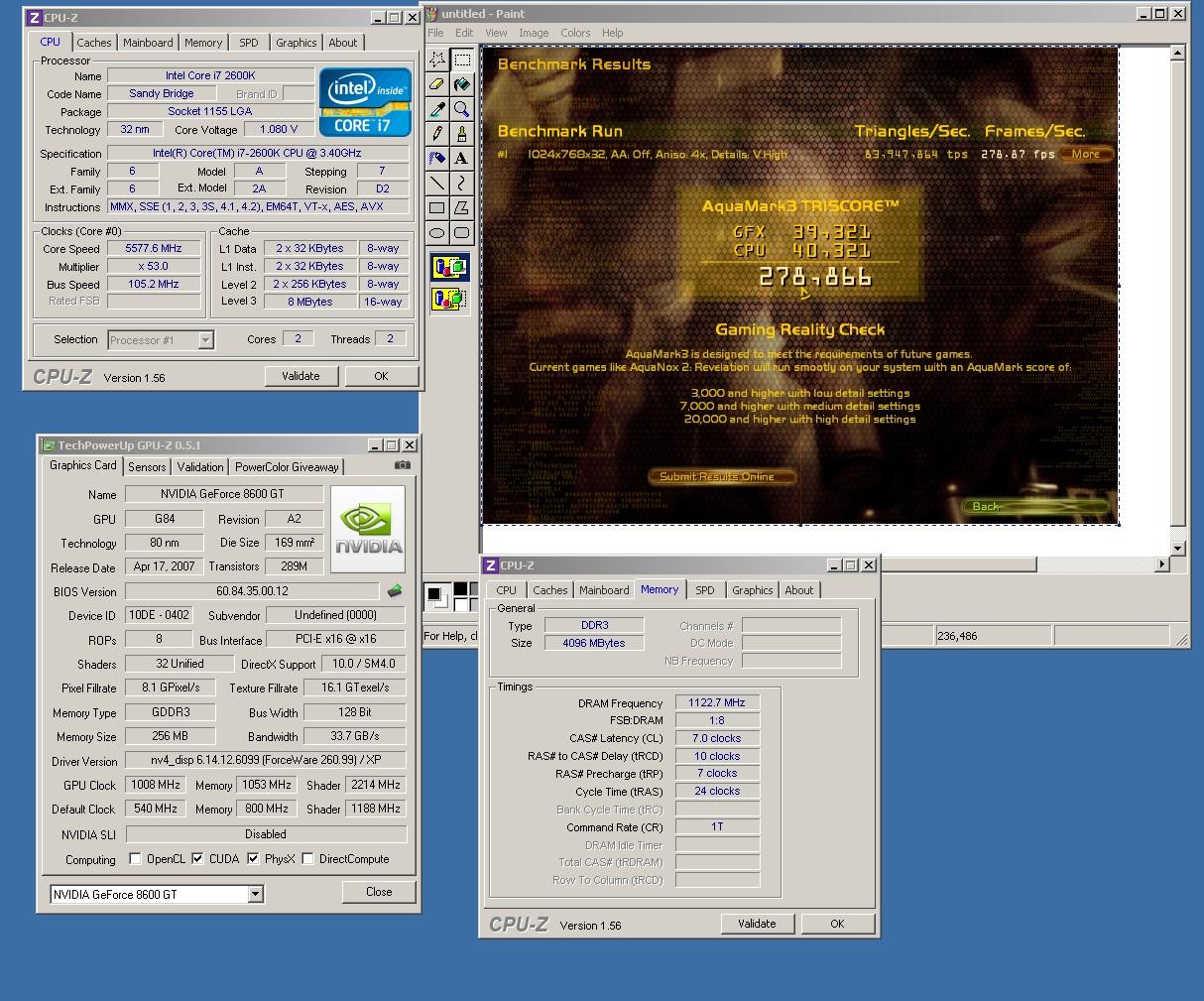This screenshot has width=1204, height=1001.
Task: Click the Paint vertical scrollbar up arrow
Action: tap(1177, 55)
